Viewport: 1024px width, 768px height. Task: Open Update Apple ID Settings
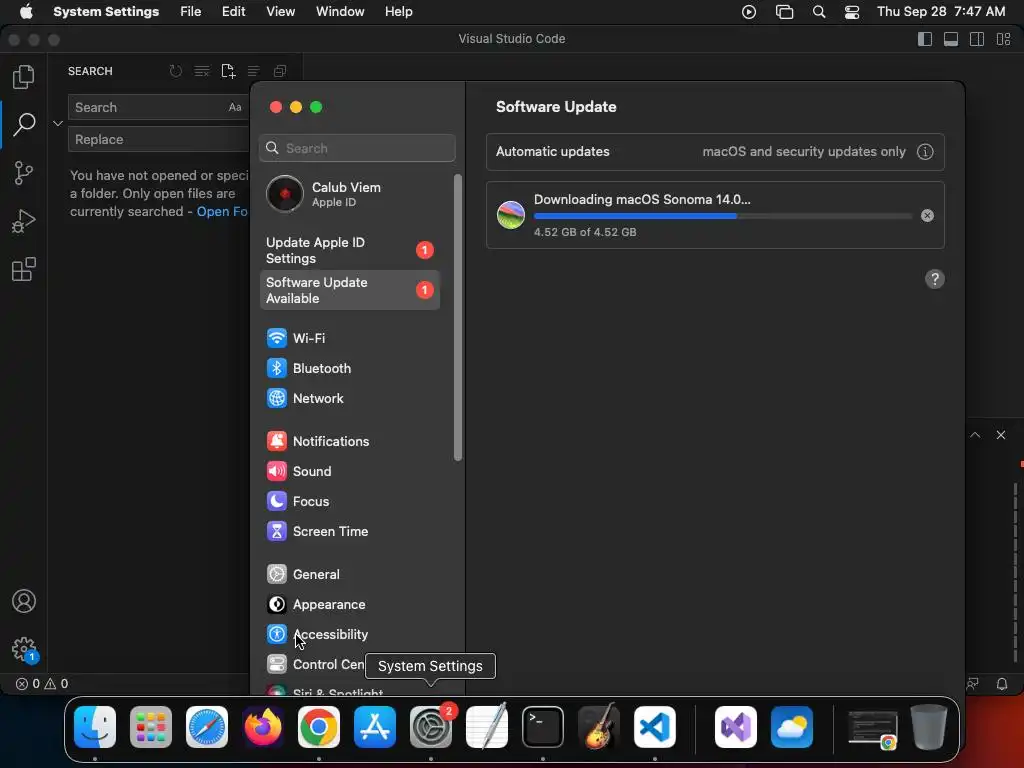(x=350, y=250)
